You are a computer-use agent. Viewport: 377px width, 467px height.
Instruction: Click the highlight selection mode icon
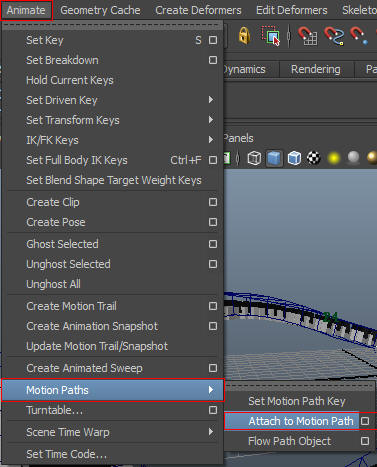point(270,36)
